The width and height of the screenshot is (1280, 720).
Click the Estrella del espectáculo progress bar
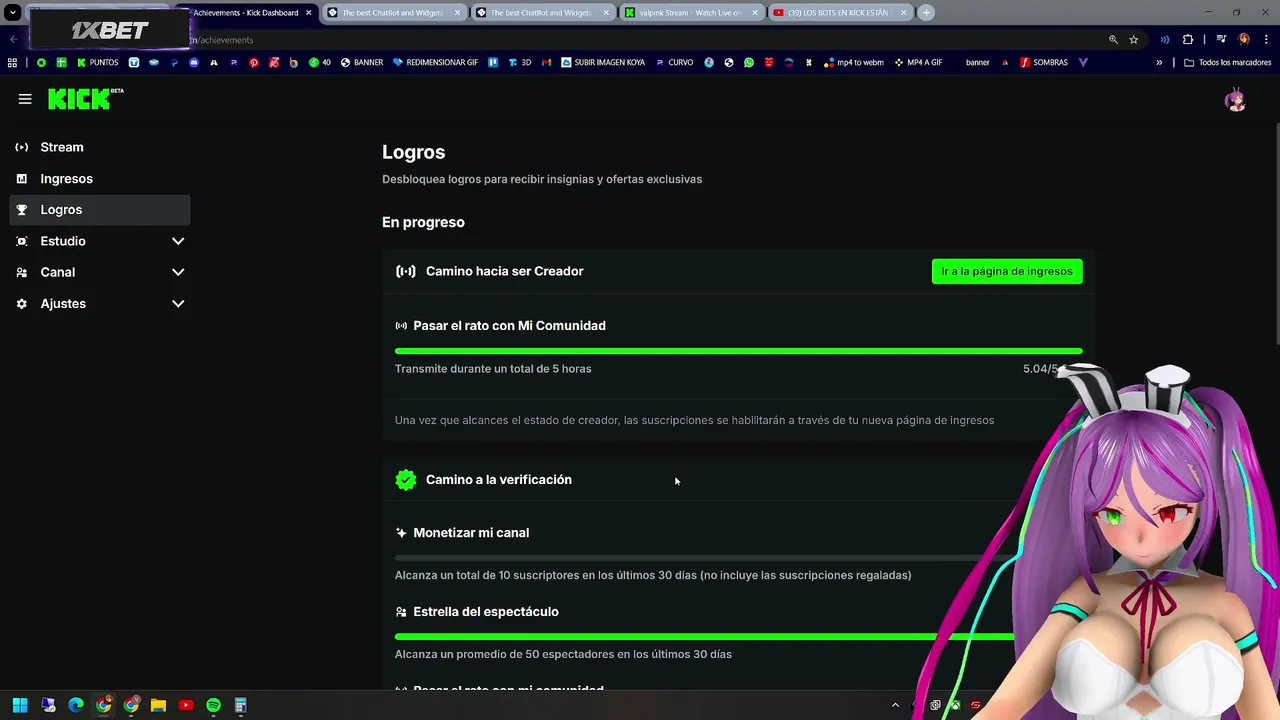coord(704,636)
